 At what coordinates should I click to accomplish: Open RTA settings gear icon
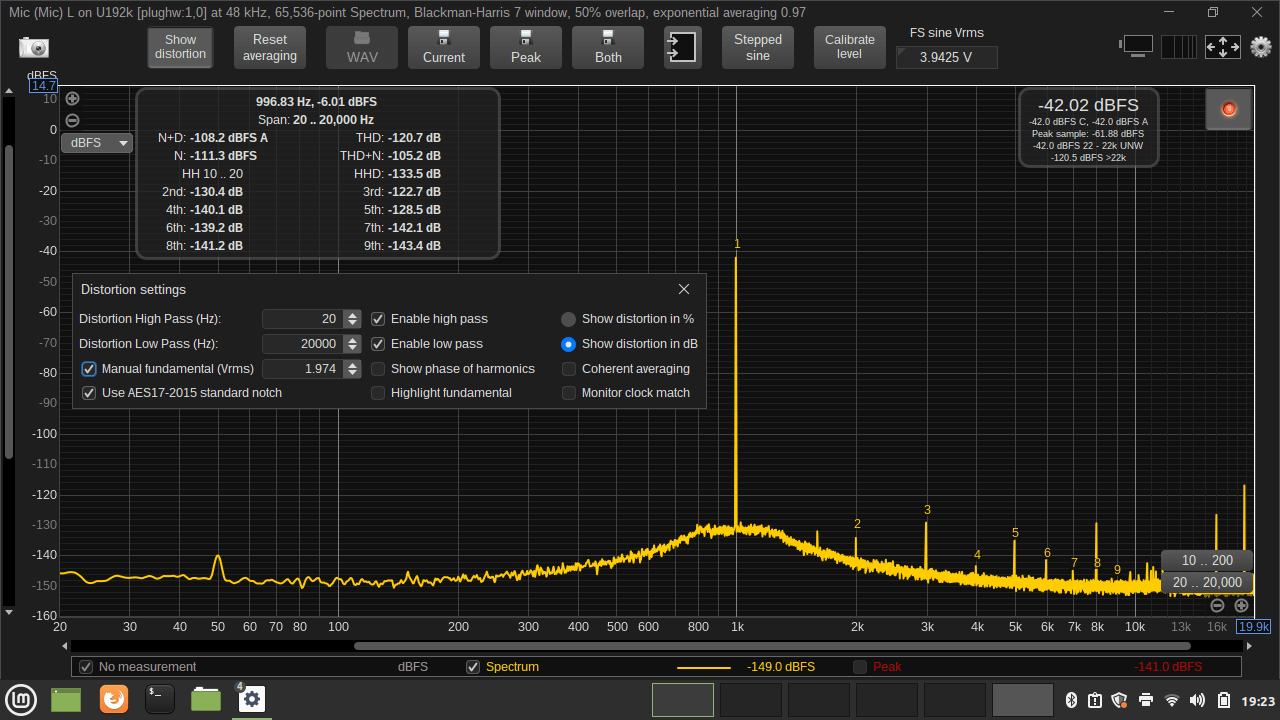pos(1260,47)
